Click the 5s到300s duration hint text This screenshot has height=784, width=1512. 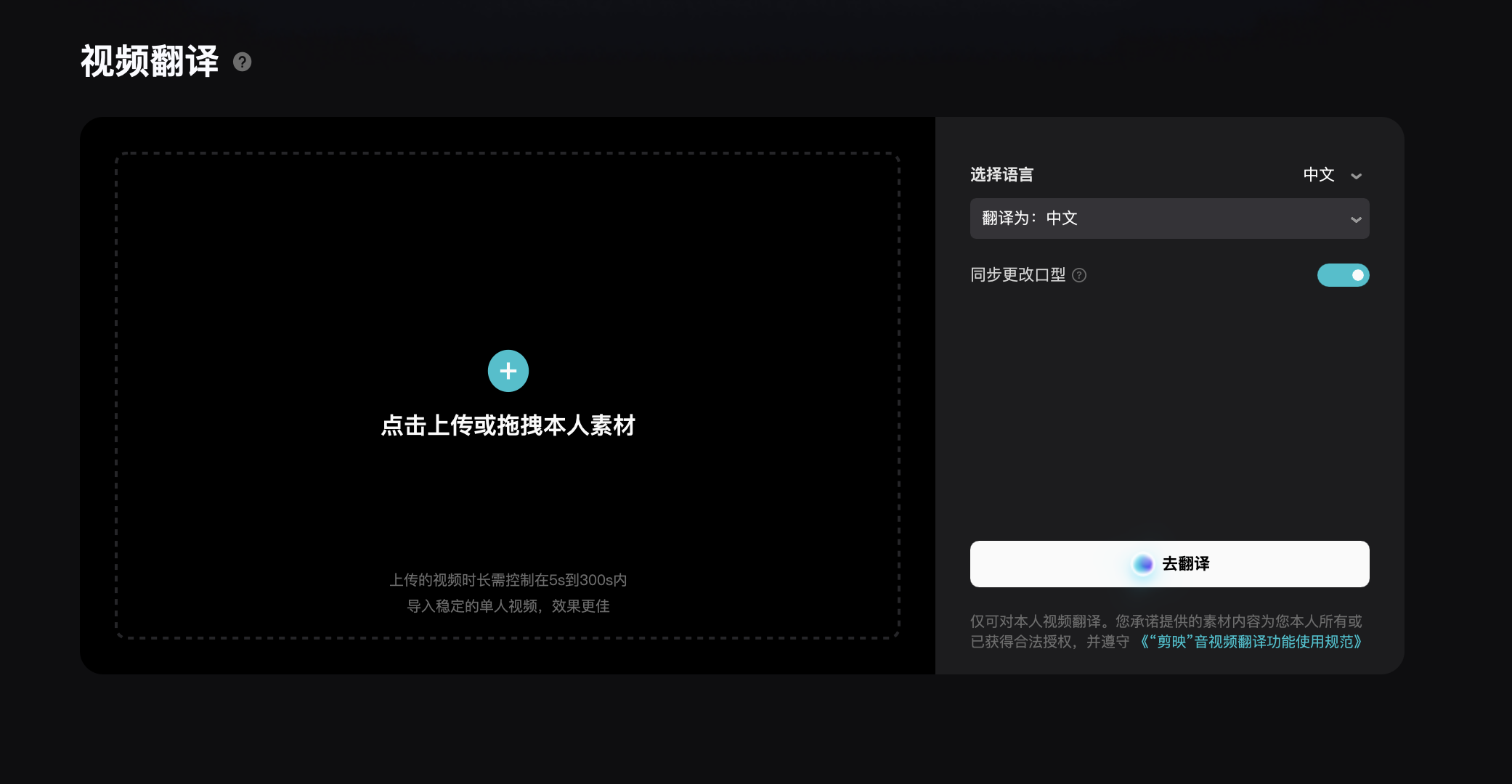[x=508, y=580]
